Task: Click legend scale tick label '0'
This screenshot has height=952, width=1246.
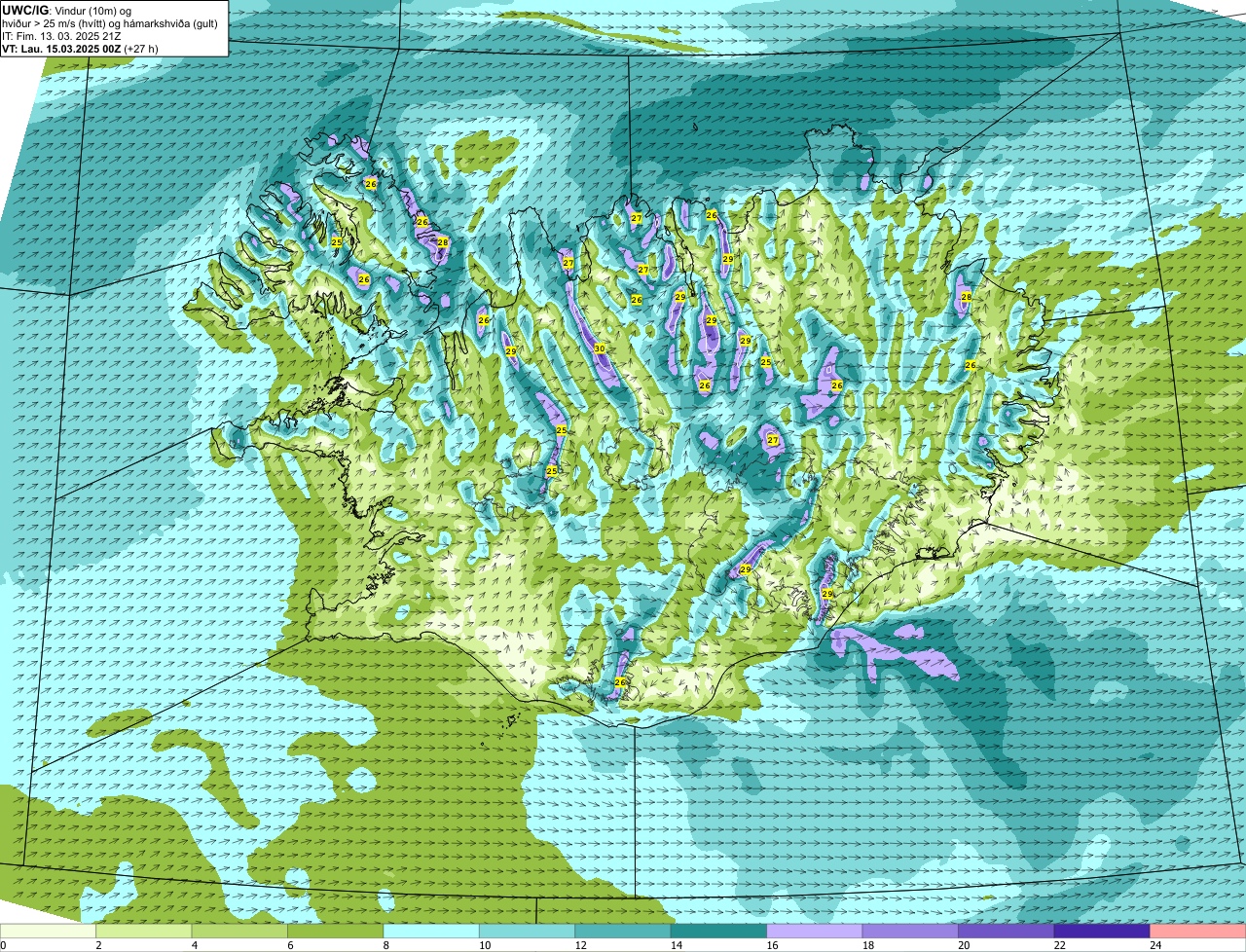Action: click(3, 945)
